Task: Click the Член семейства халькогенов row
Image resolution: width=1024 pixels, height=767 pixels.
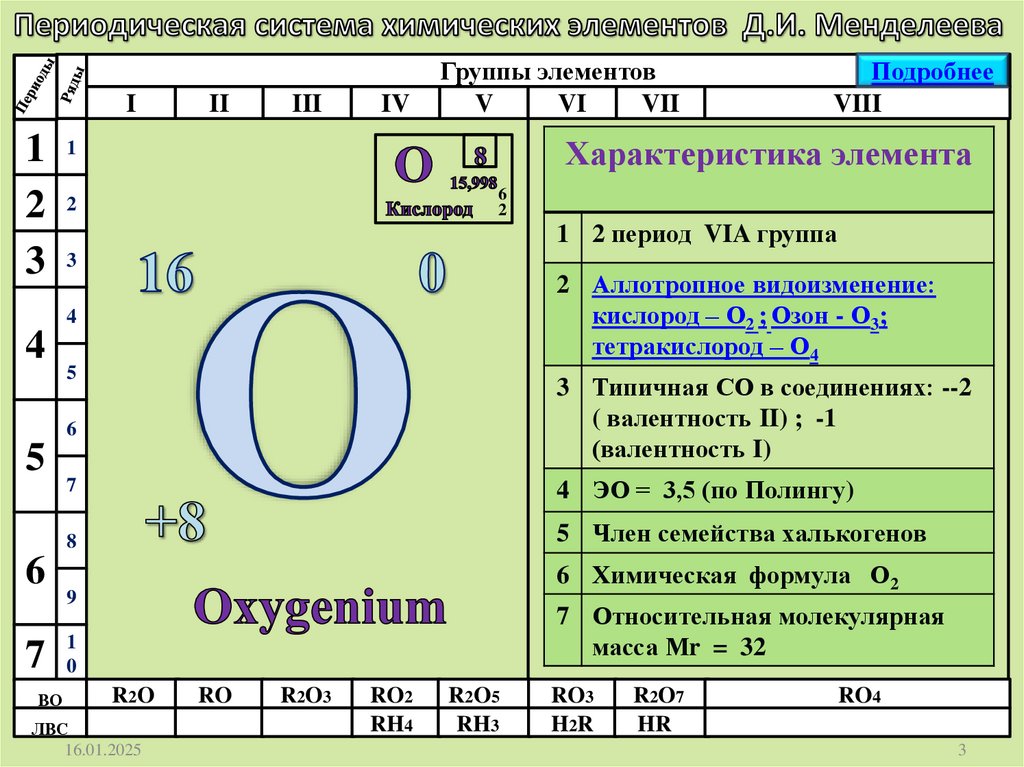Action: point(769,533)
